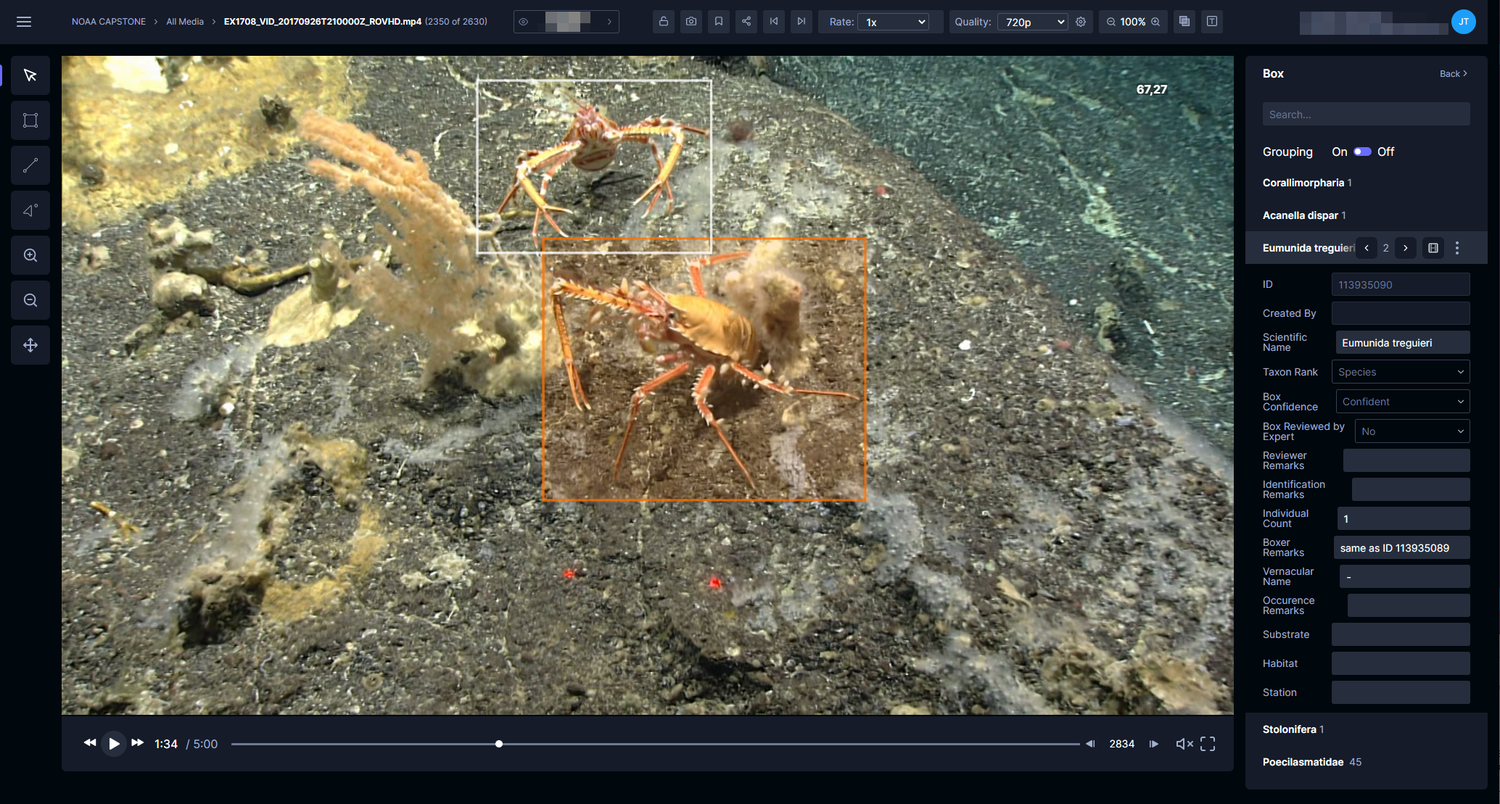Open the JT user avatar

point(1463,21)
